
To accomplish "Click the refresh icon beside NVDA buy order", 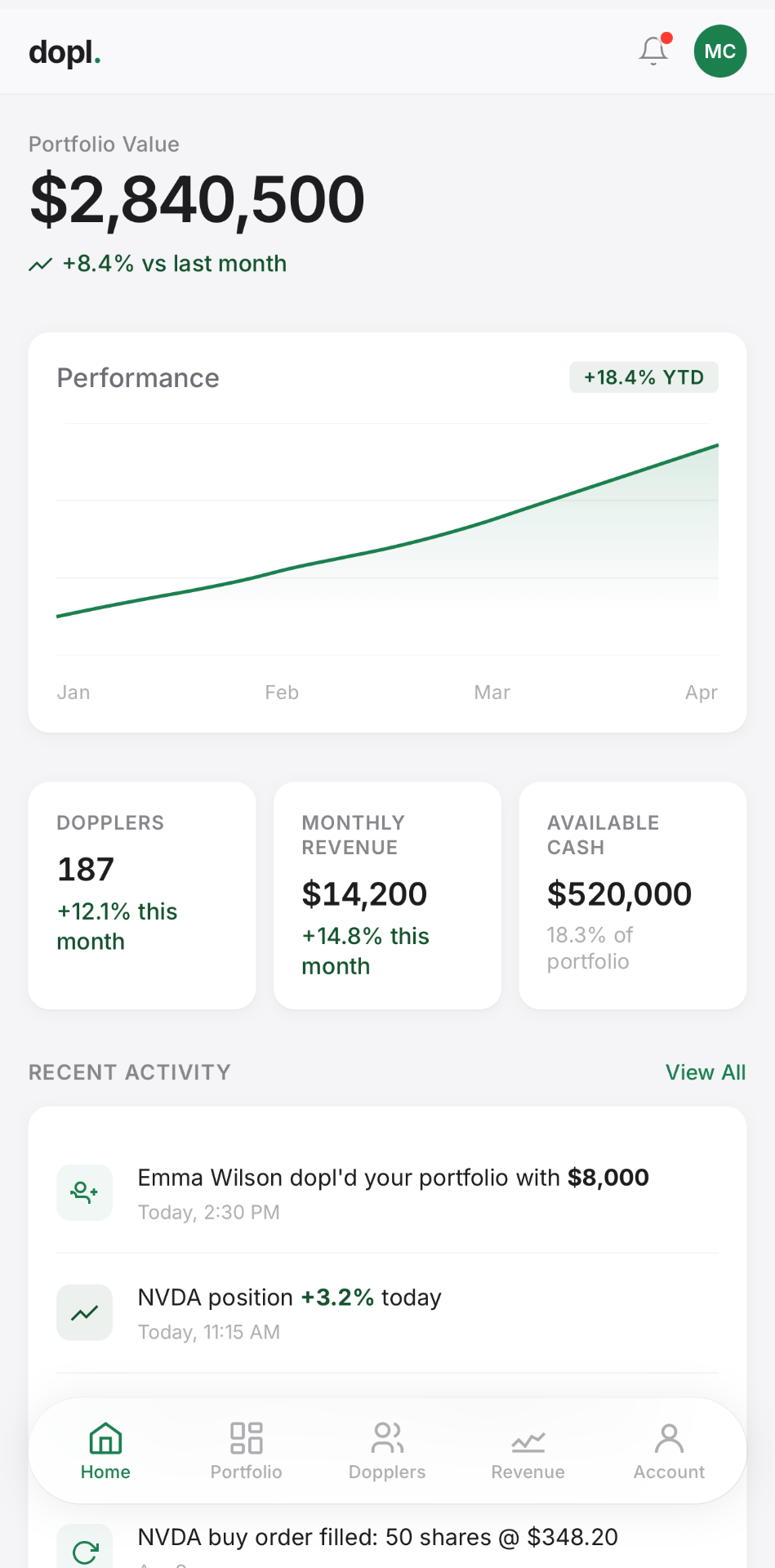I will (x=85, y=1546).
